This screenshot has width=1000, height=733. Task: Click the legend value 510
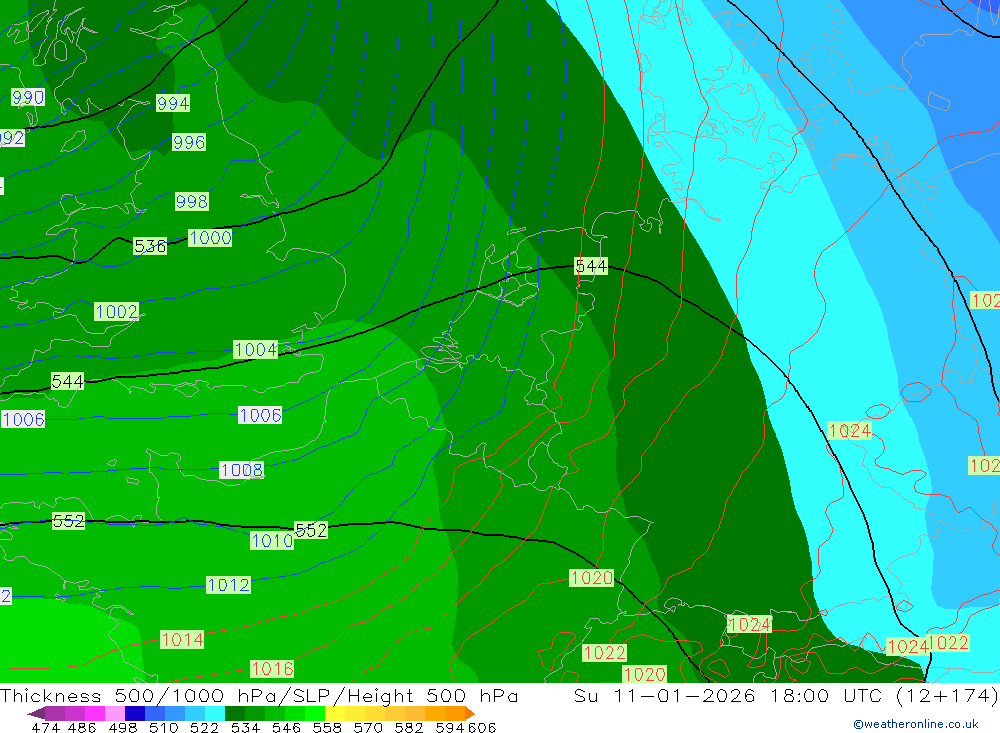(x=163, y=728)
